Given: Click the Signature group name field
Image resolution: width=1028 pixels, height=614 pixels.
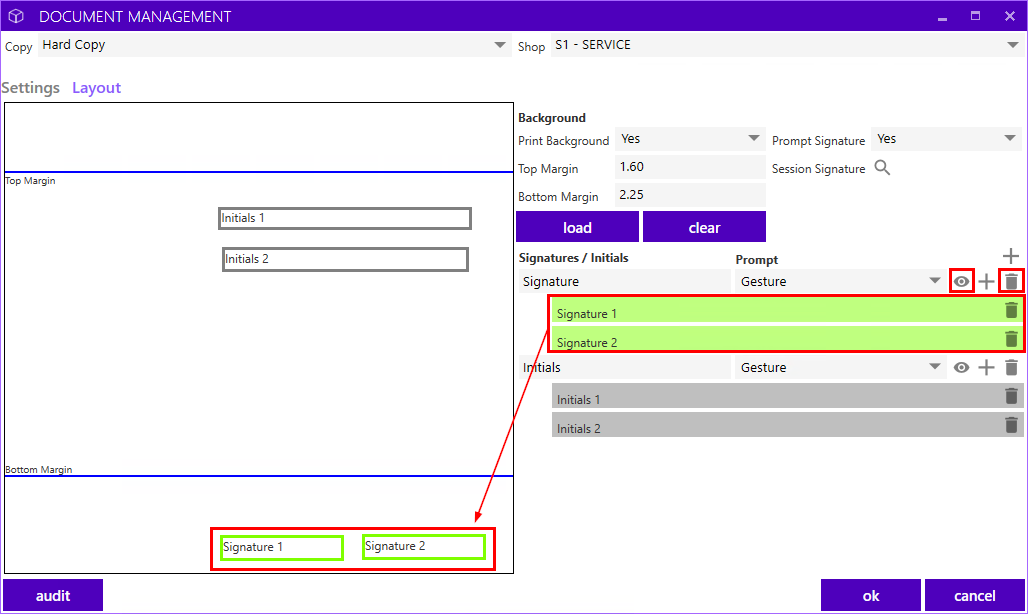Looking at the screenshot, I should (x=625, y=281).
